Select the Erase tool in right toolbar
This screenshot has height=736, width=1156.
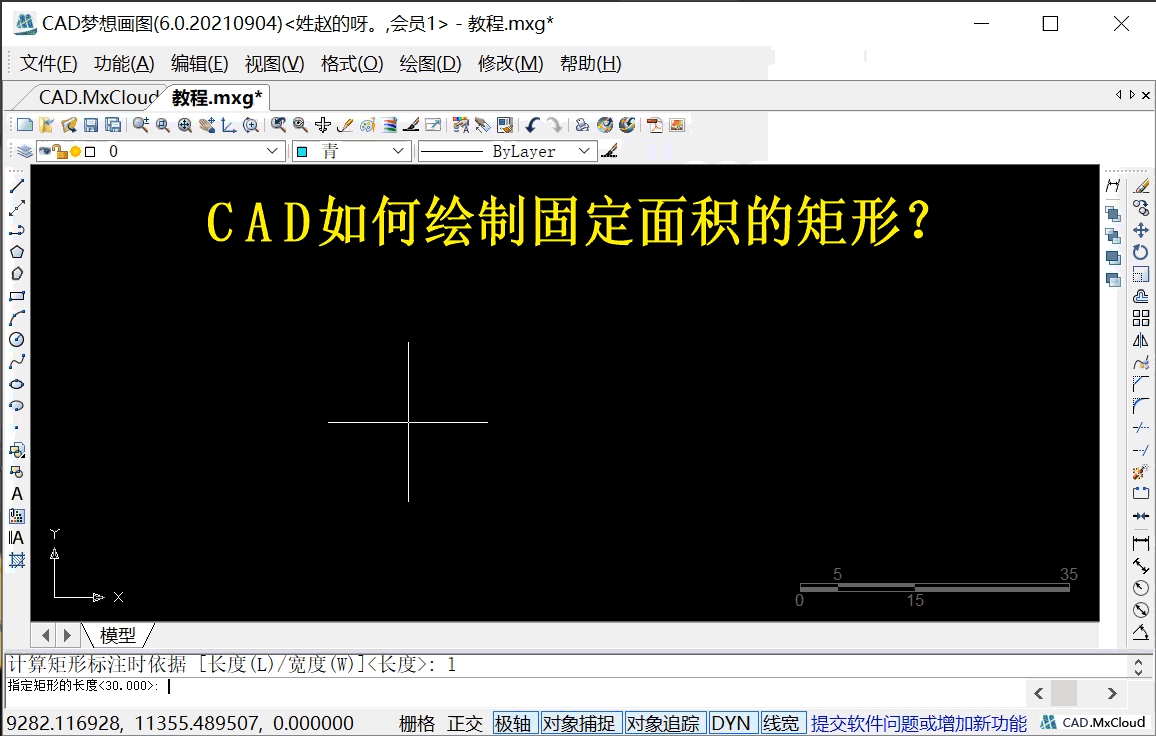(1141, 186)
